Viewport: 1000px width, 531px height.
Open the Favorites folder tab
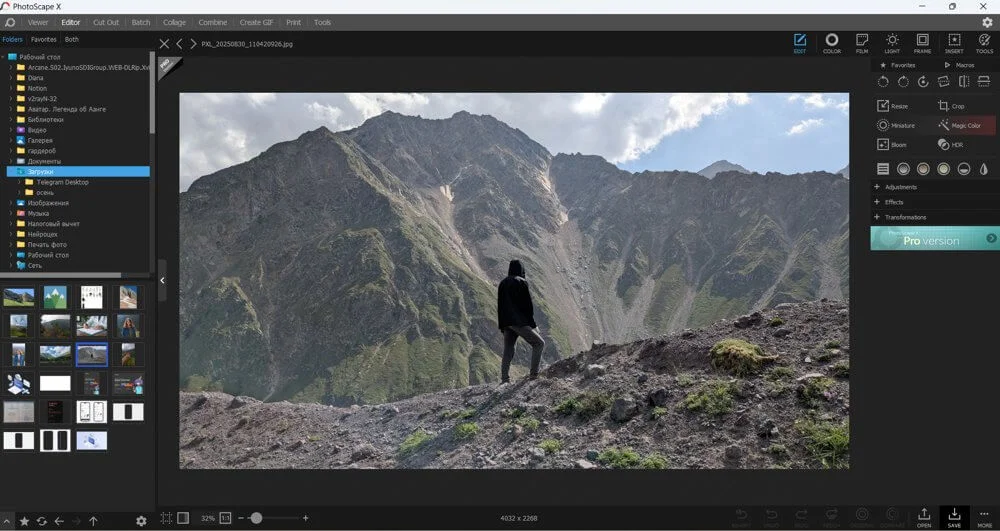(43, 40)
